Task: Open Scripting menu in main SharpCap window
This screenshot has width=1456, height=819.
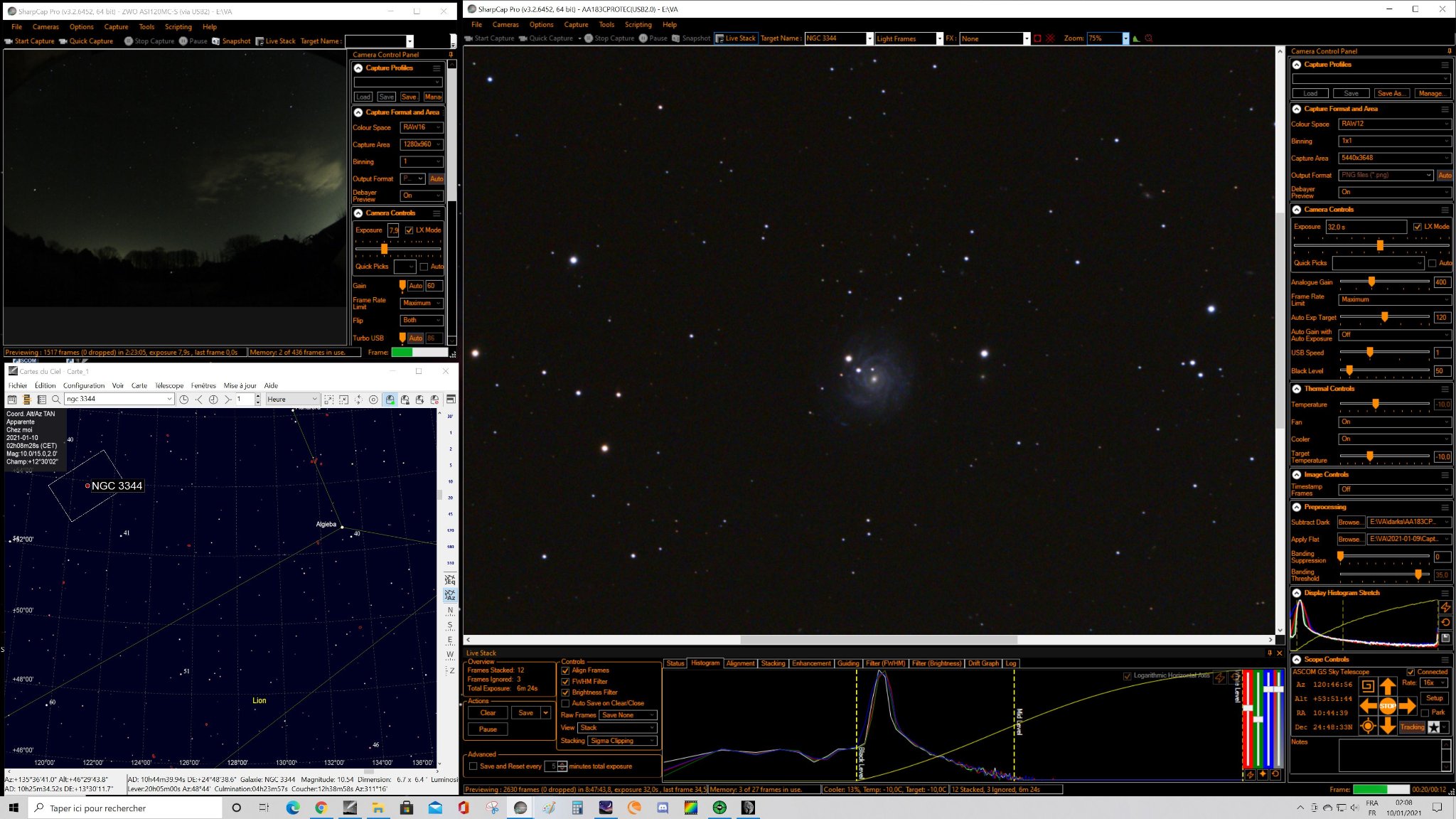Action: pyautogui.click(x=638, y=24)
